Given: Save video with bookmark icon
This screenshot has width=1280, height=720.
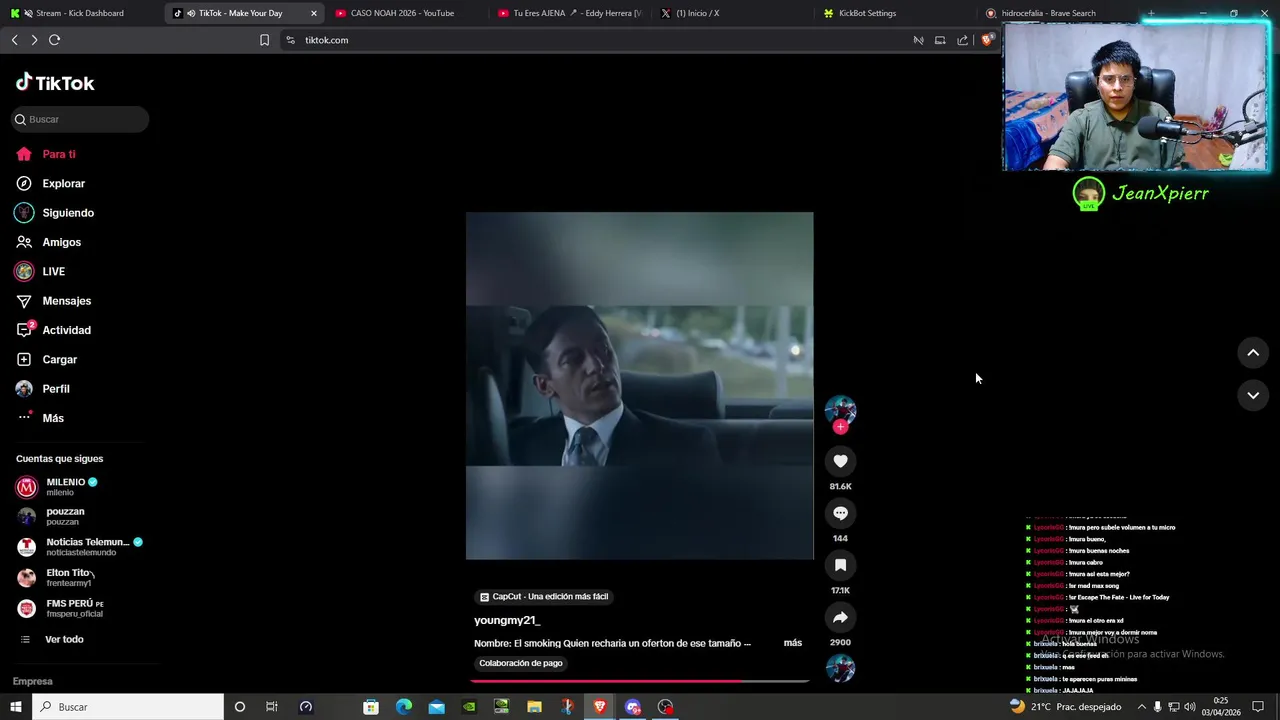Looking at the screenshot, I should (x=840, y=565).
